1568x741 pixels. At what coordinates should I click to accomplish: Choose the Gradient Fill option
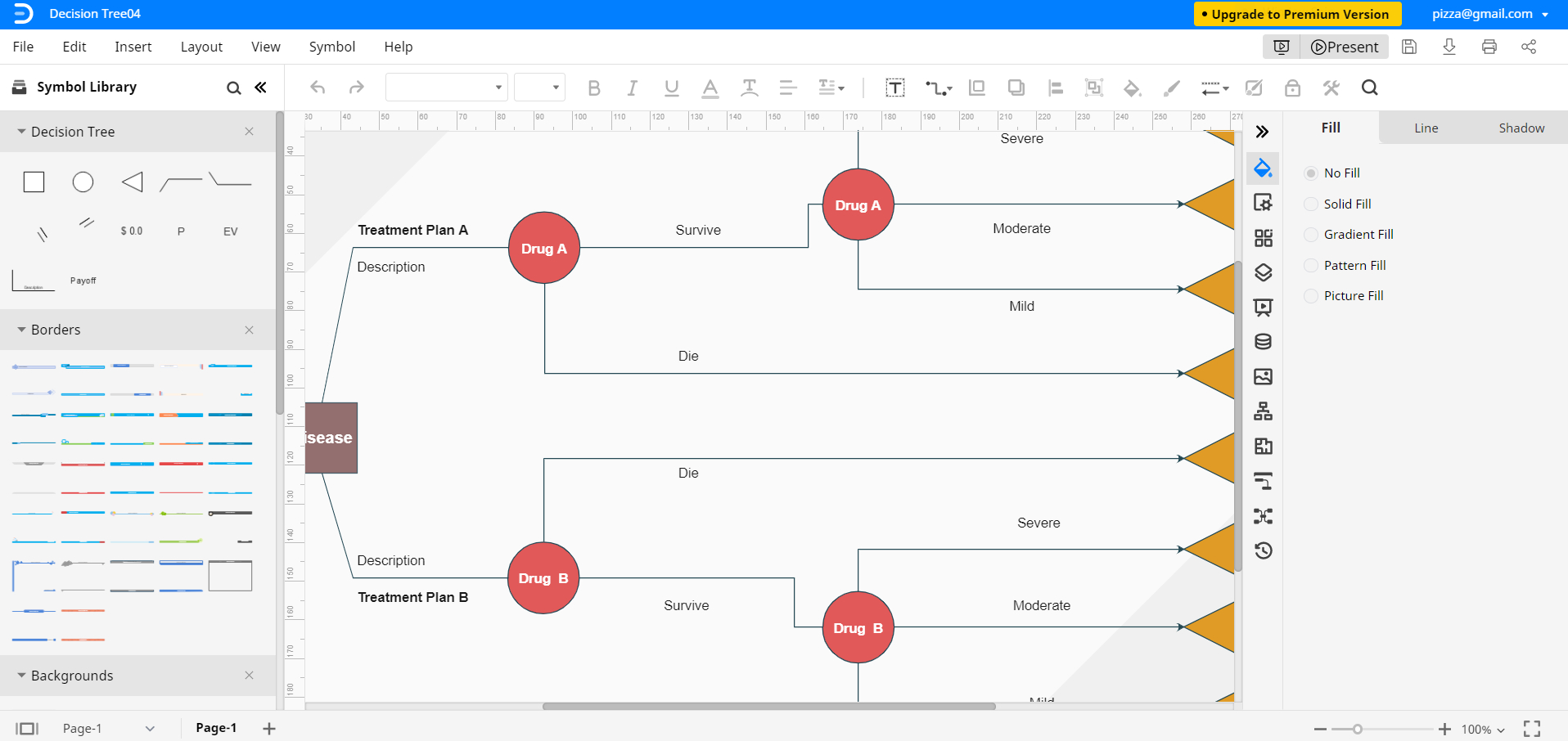pos(1311,235)
